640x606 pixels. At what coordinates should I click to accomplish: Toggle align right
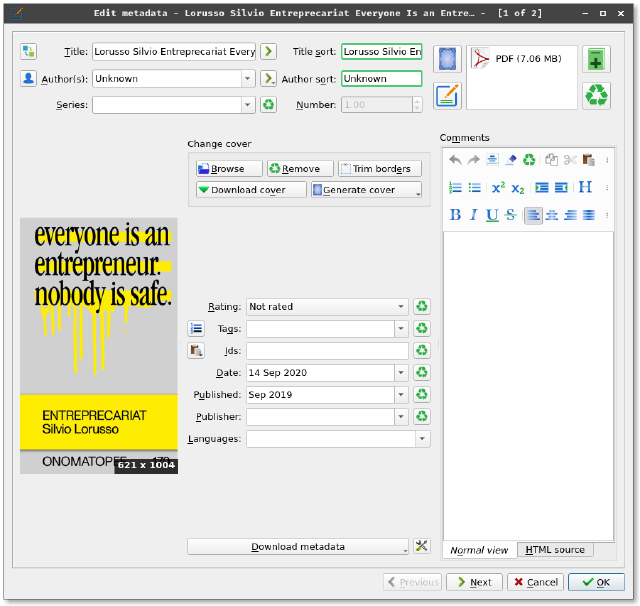point(570,215)
